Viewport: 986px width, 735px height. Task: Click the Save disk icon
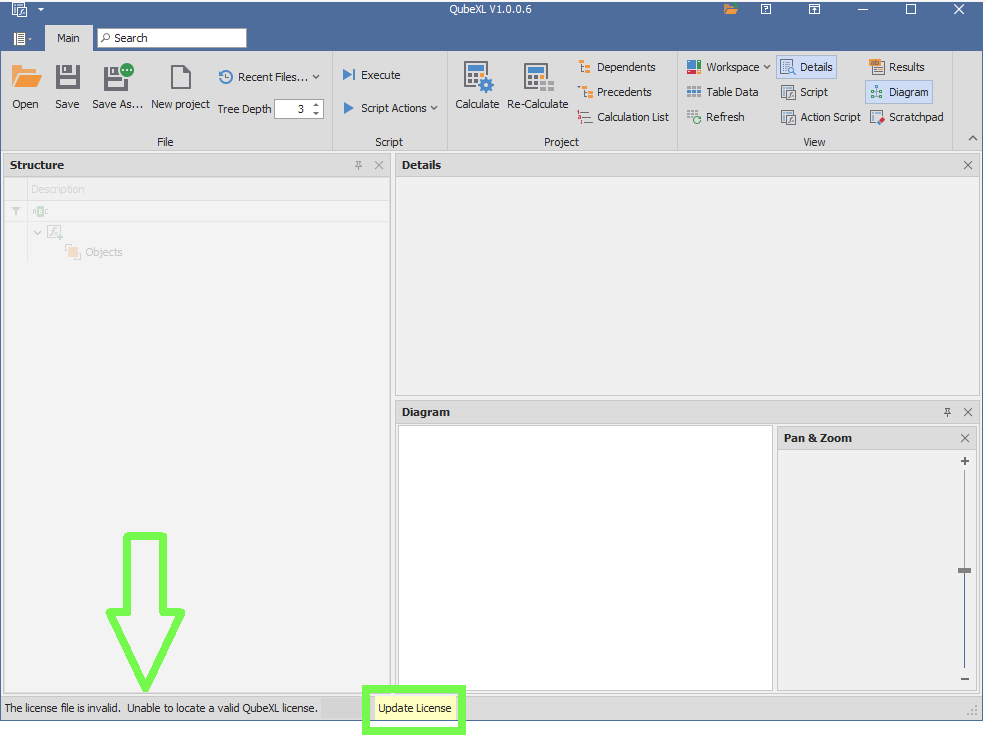[67, 78]
